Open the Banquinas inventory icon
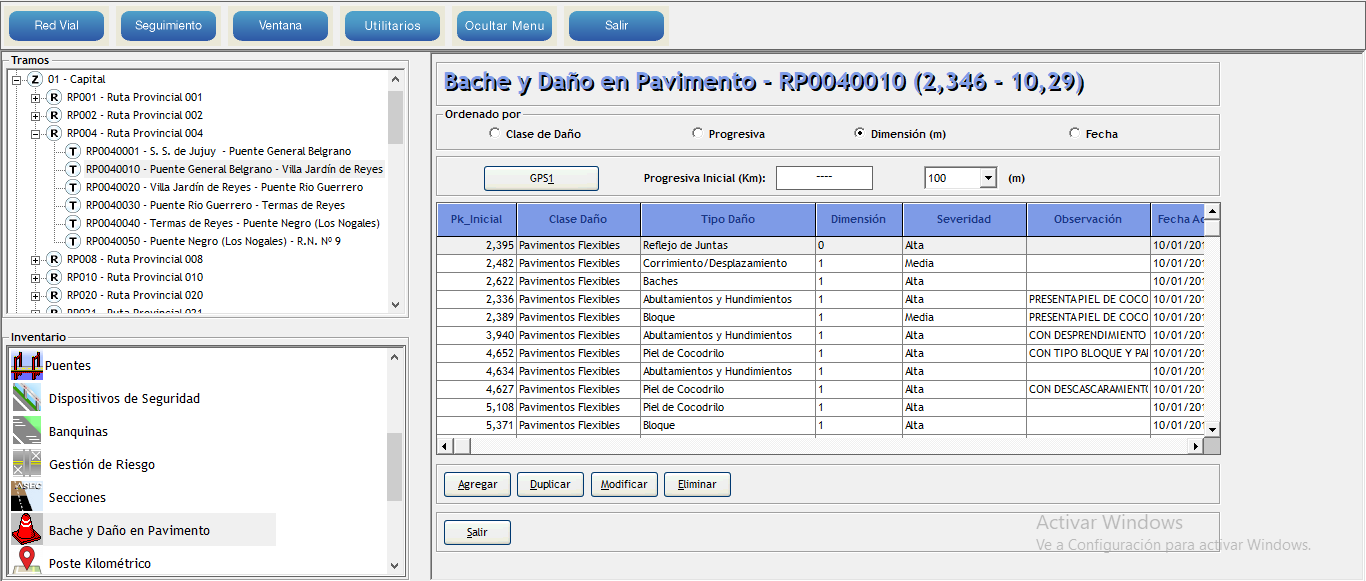 [x=27, y=432]
